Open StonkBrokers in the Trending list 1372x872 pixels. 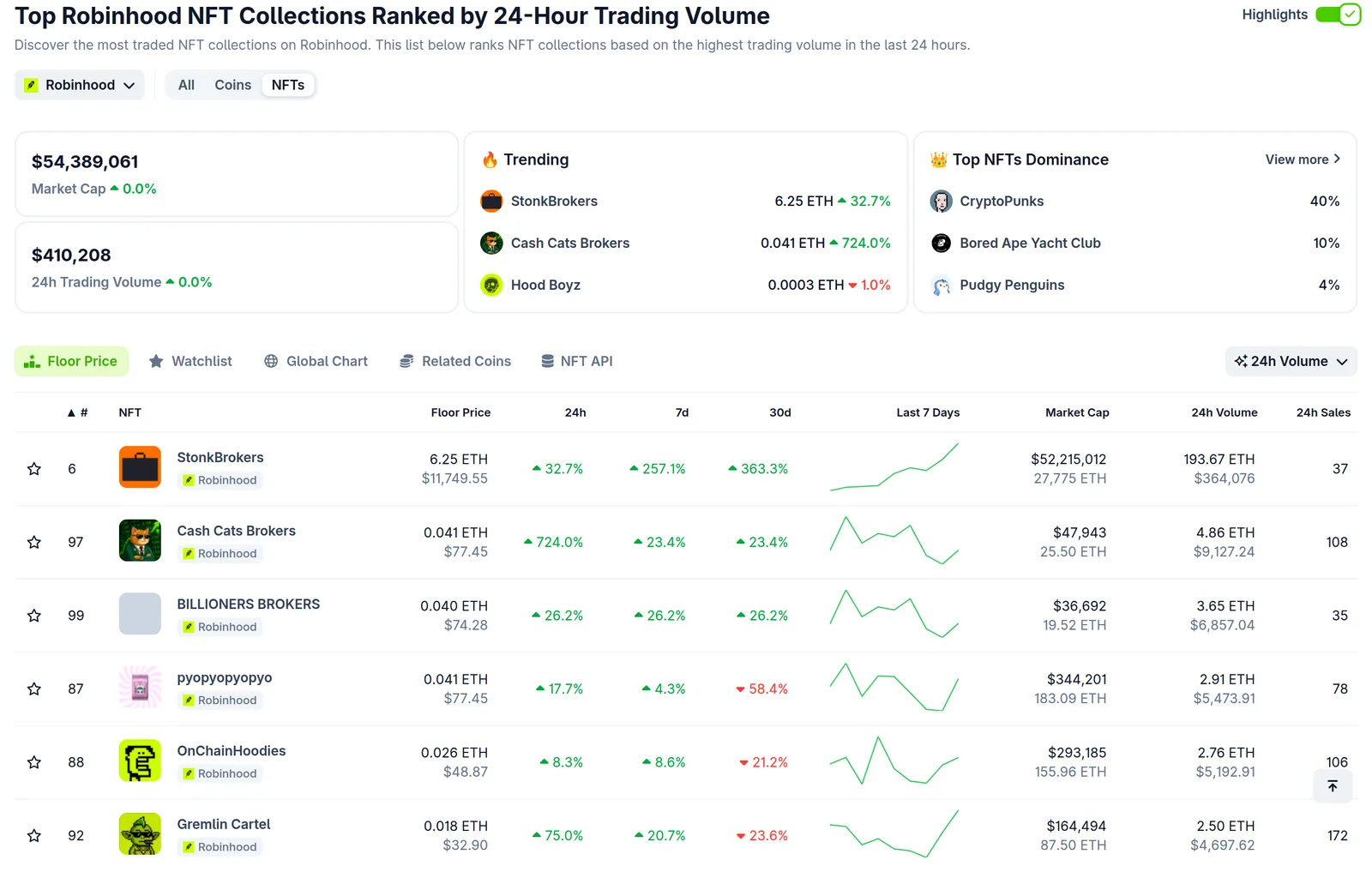tap(554, 201)
